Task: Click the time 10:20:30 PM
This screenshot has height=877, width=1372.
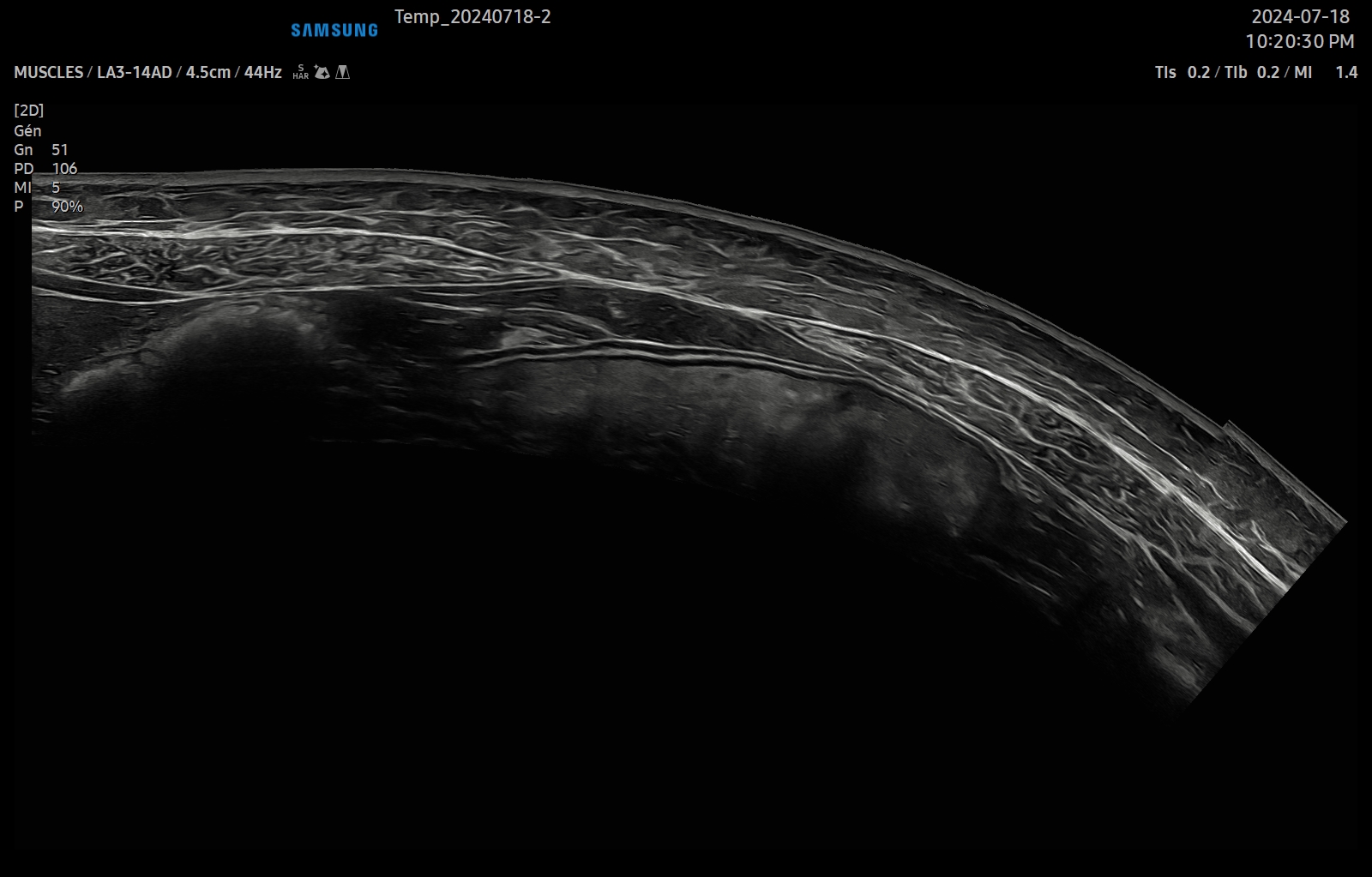Action: 1300,41
